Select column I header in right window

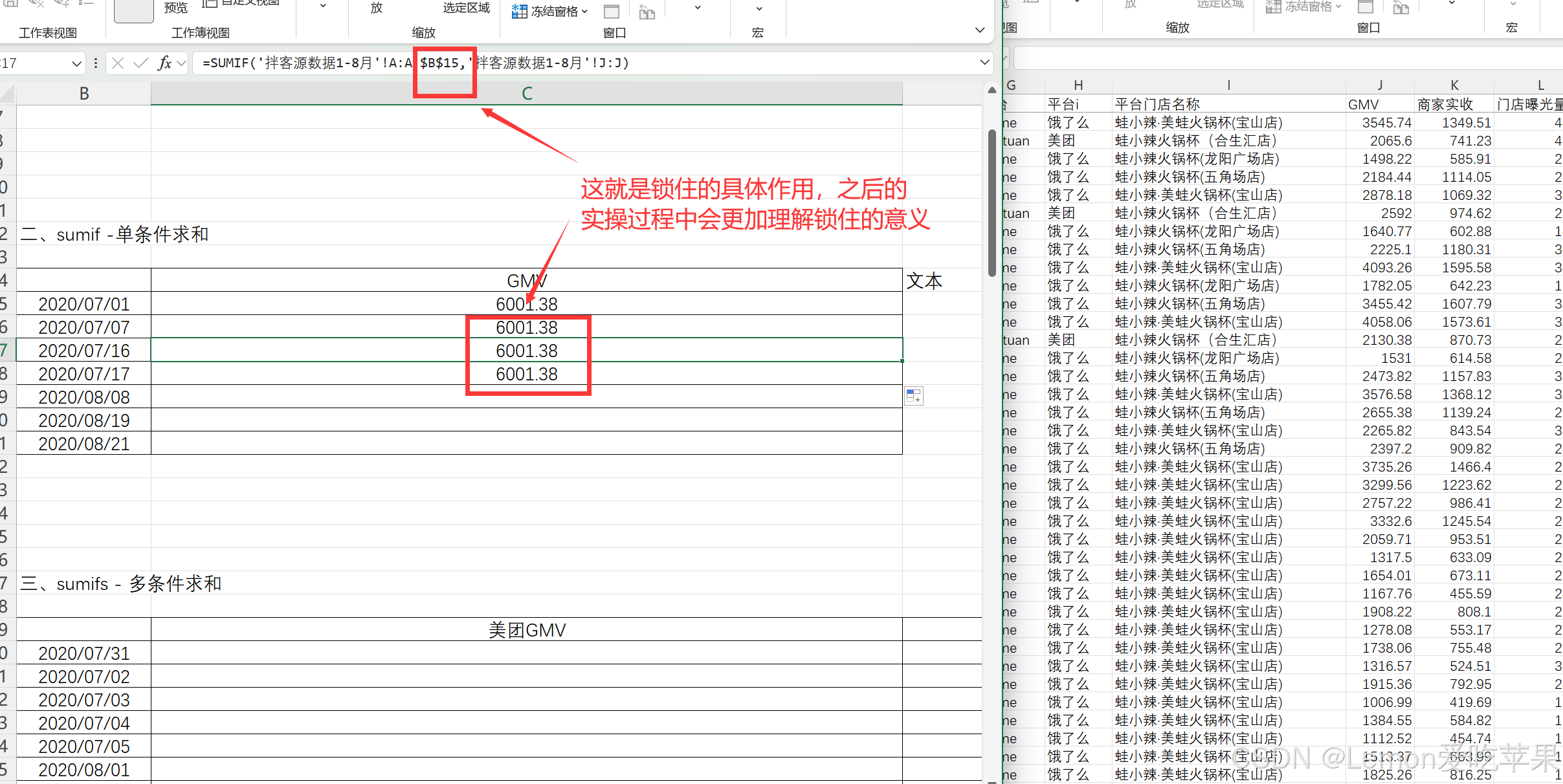1228,85
